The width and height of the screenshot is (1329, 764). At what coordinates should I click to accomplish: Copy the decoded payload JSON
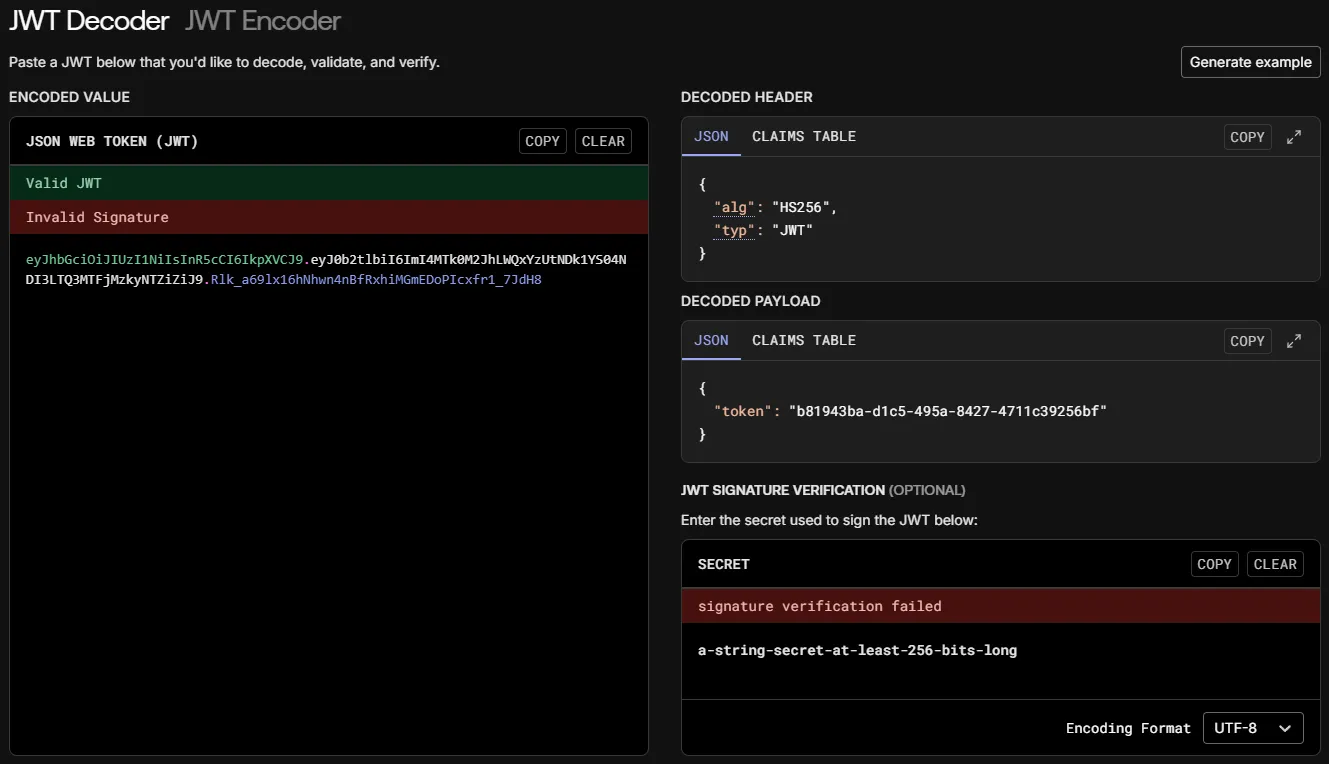[1247, 341]
